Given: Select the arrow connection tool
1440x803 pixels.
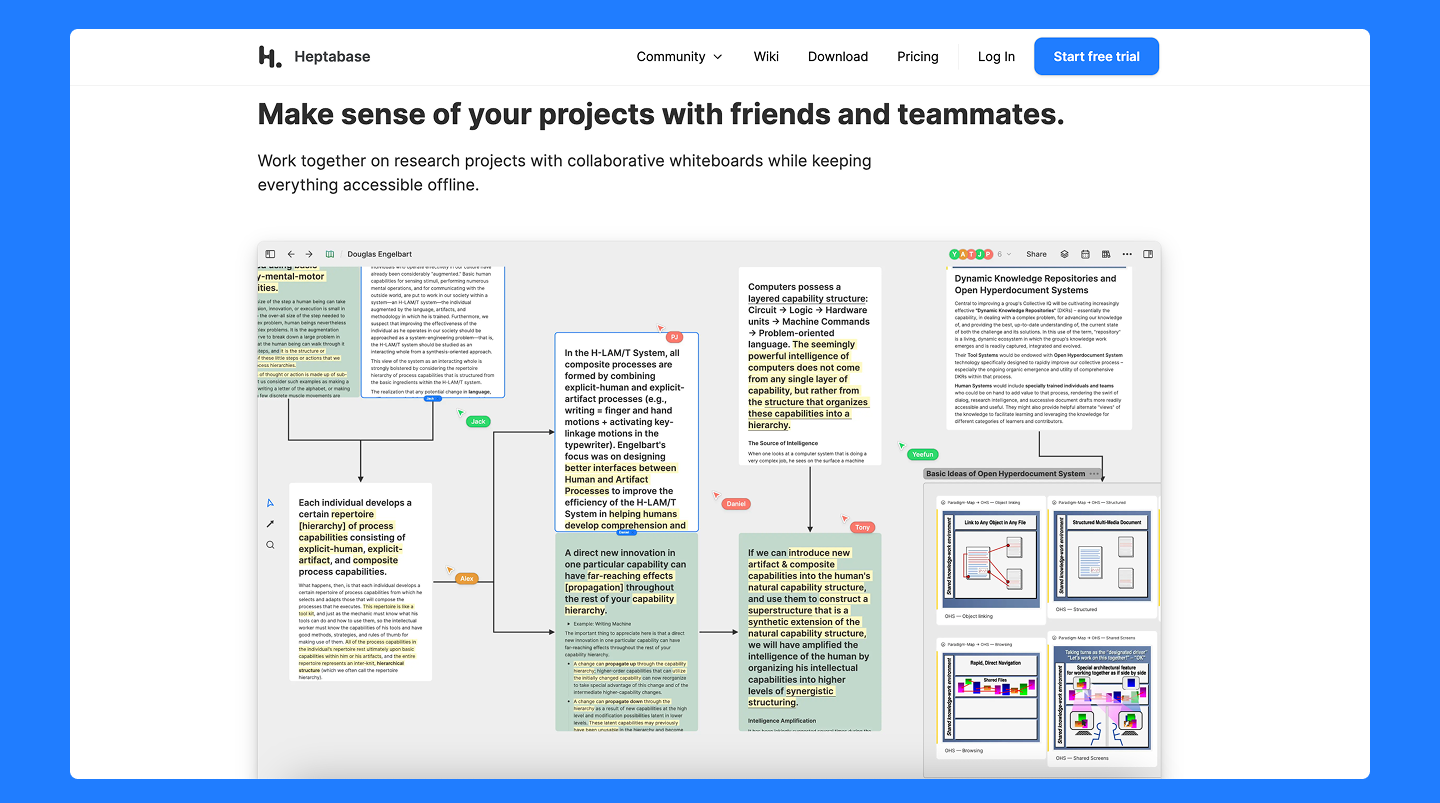Looking at the screenshot, I should point(270,524).
